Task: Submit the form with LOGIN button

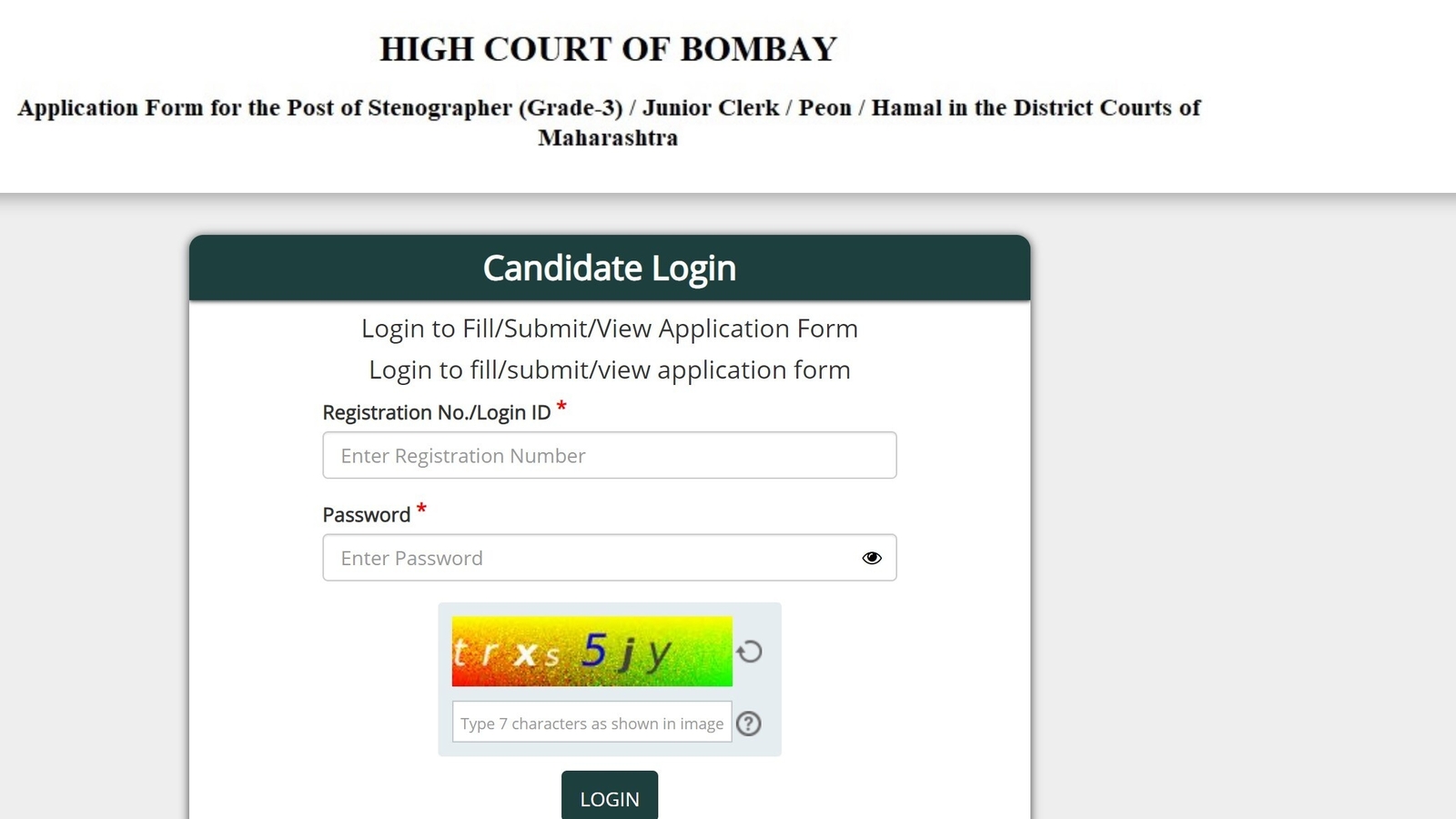Action: (x=610, y=797)
